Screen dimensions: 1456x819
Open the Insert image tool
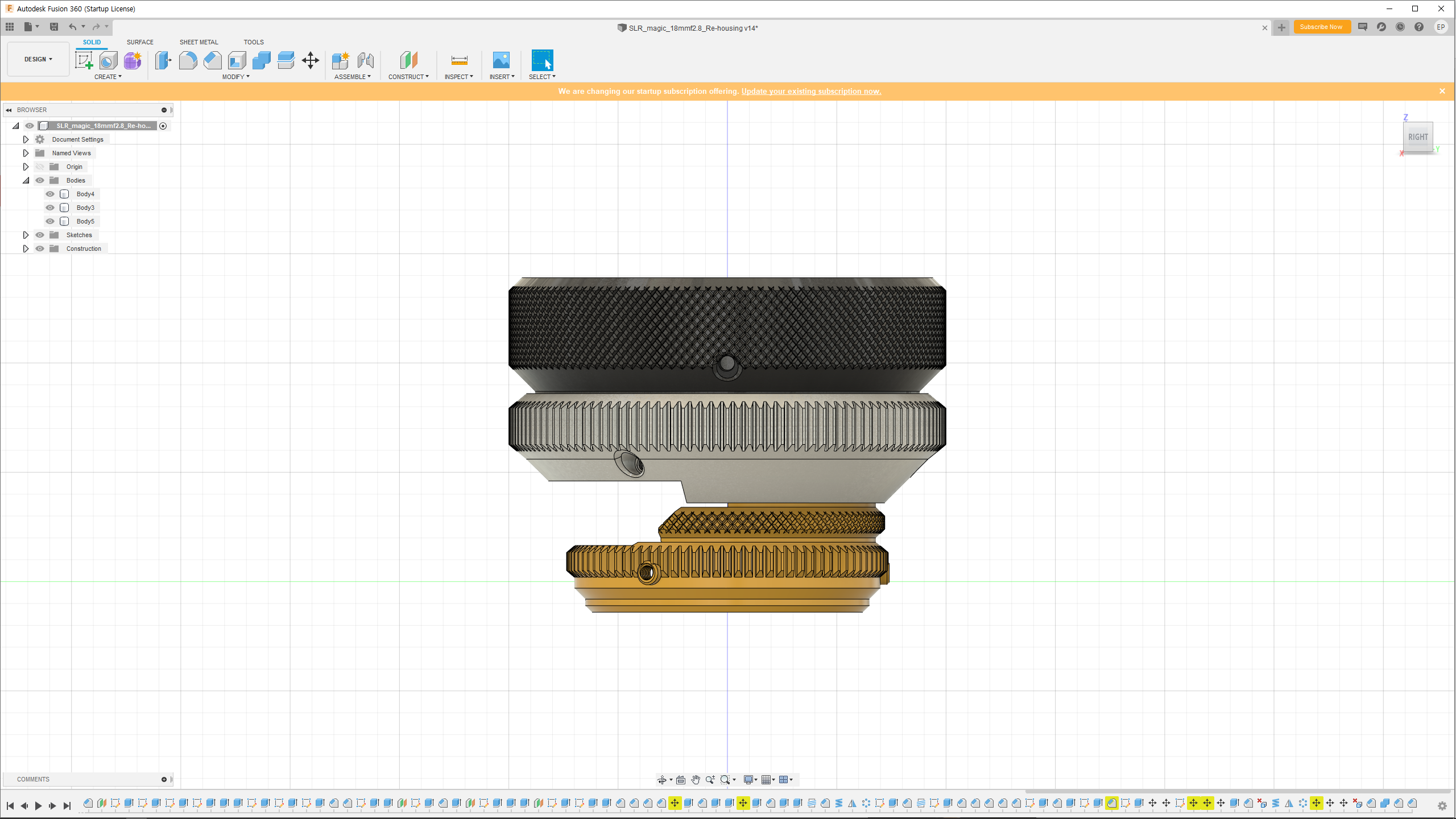click(501, 60)
